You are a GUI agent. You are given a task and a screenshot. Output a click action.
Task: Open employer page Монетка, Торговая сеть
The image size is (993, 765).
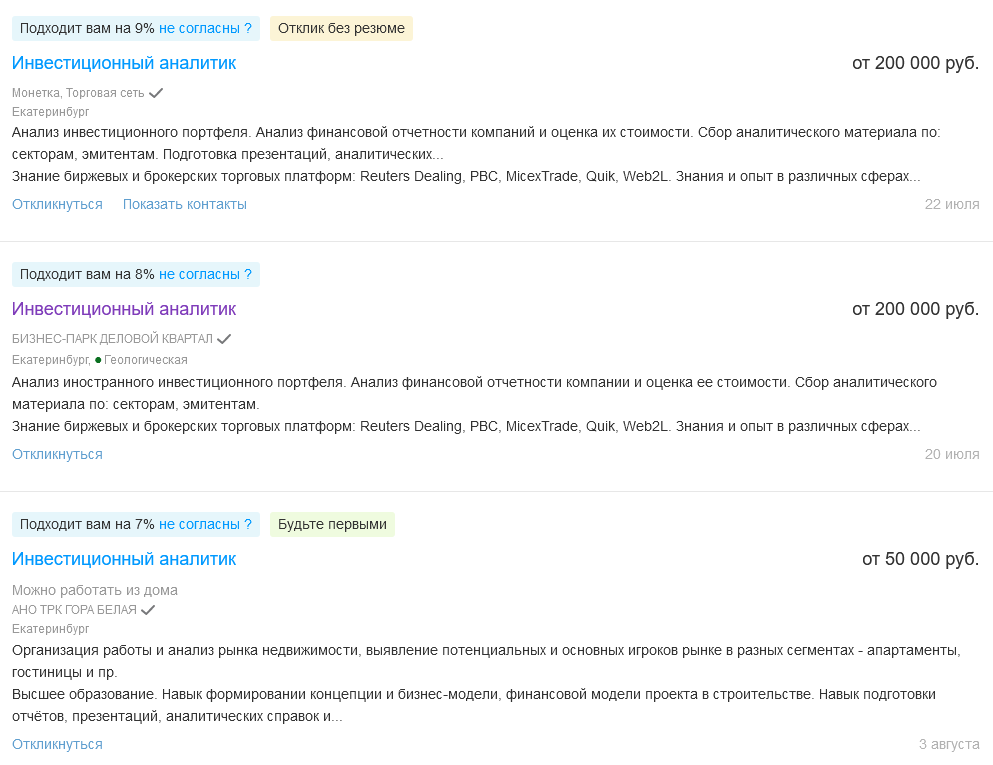pyautogui.click(x=78, y=93)
